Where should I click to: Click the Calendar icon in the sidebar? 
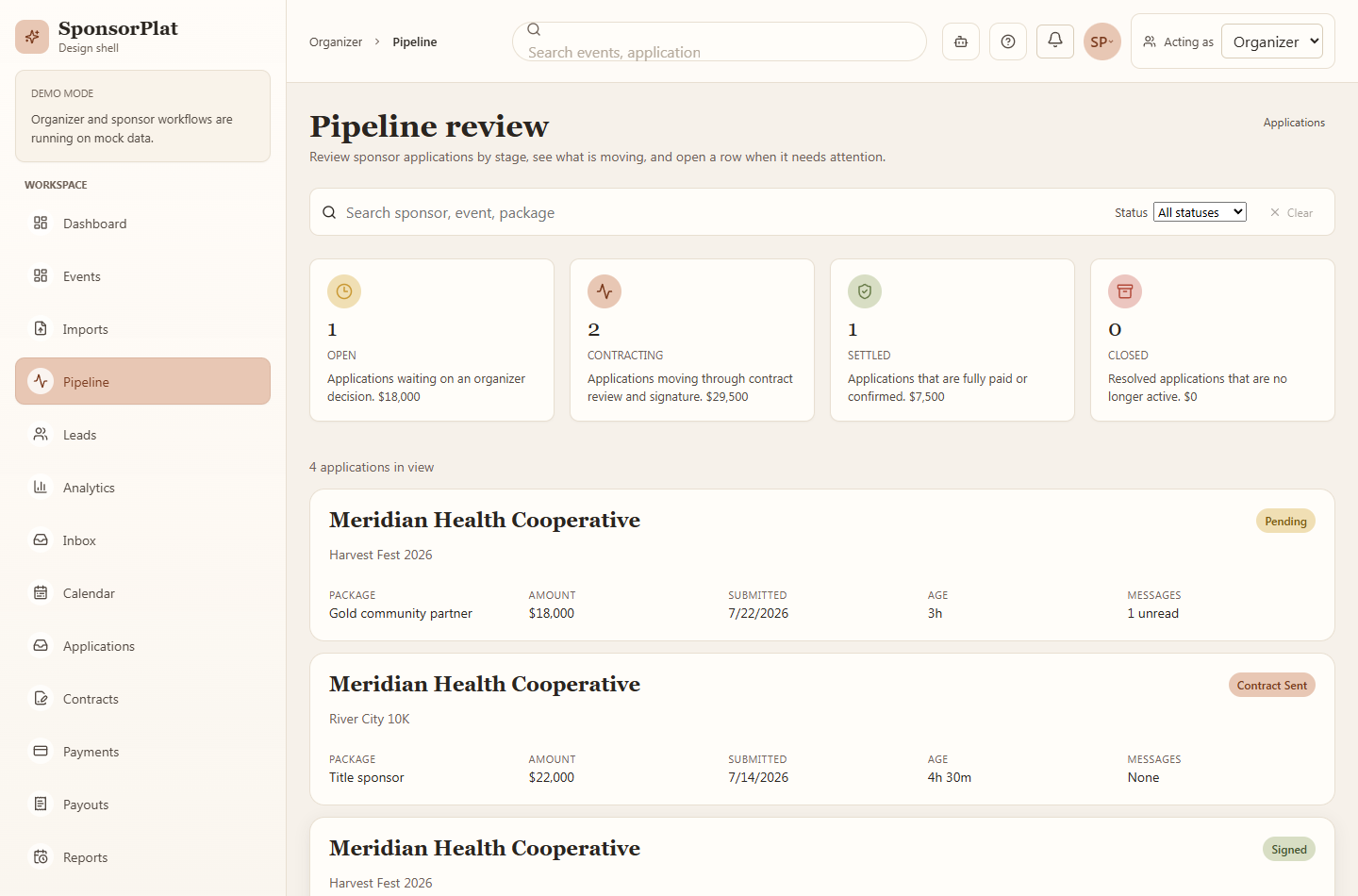click(x=41, y=592)
